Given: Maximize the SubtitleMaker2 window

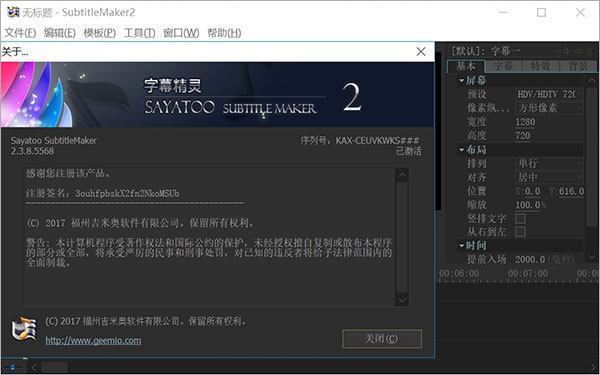Looking at the screenshot, I should [541, 13].
